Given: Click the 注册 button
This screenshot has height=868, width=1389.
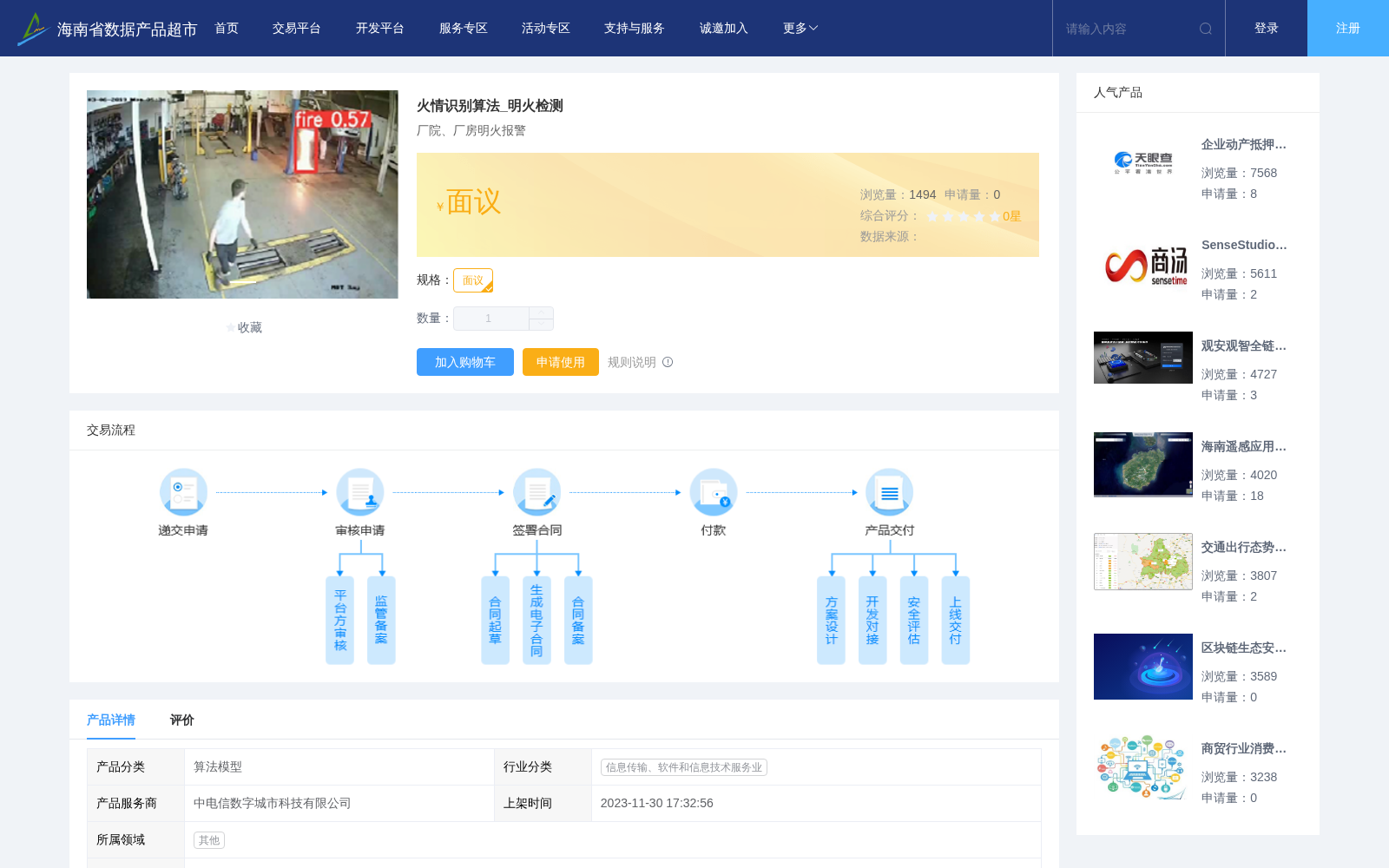Looking at the screenshot, I should pos(1348,29).
